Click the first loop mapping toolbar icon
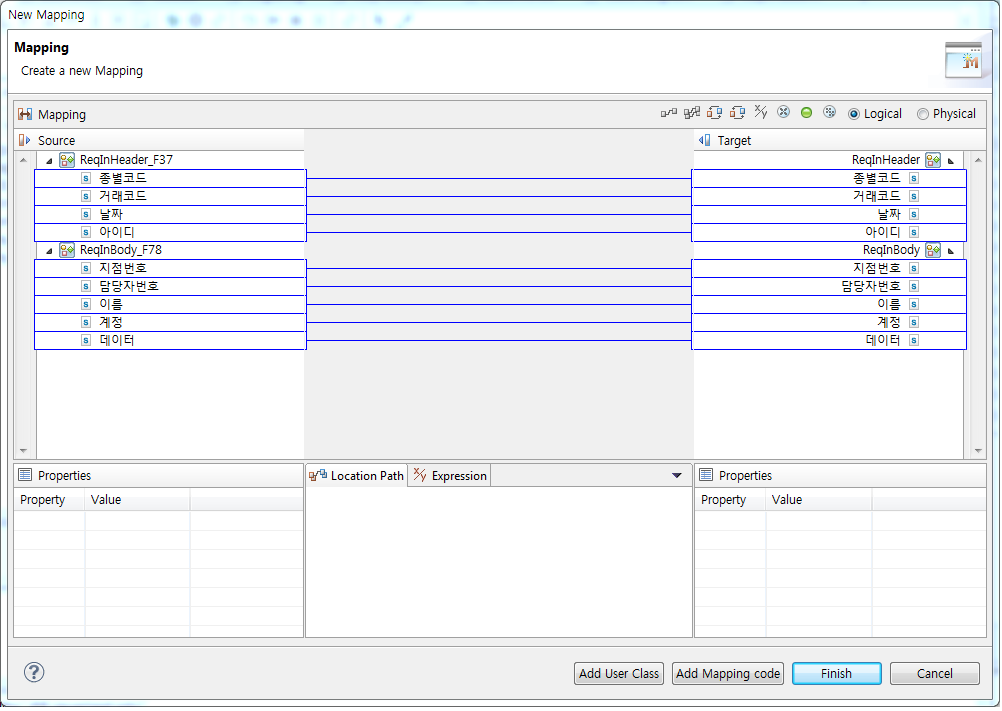The height and width of the screenshot is (711, 1002). coord(714,113)
